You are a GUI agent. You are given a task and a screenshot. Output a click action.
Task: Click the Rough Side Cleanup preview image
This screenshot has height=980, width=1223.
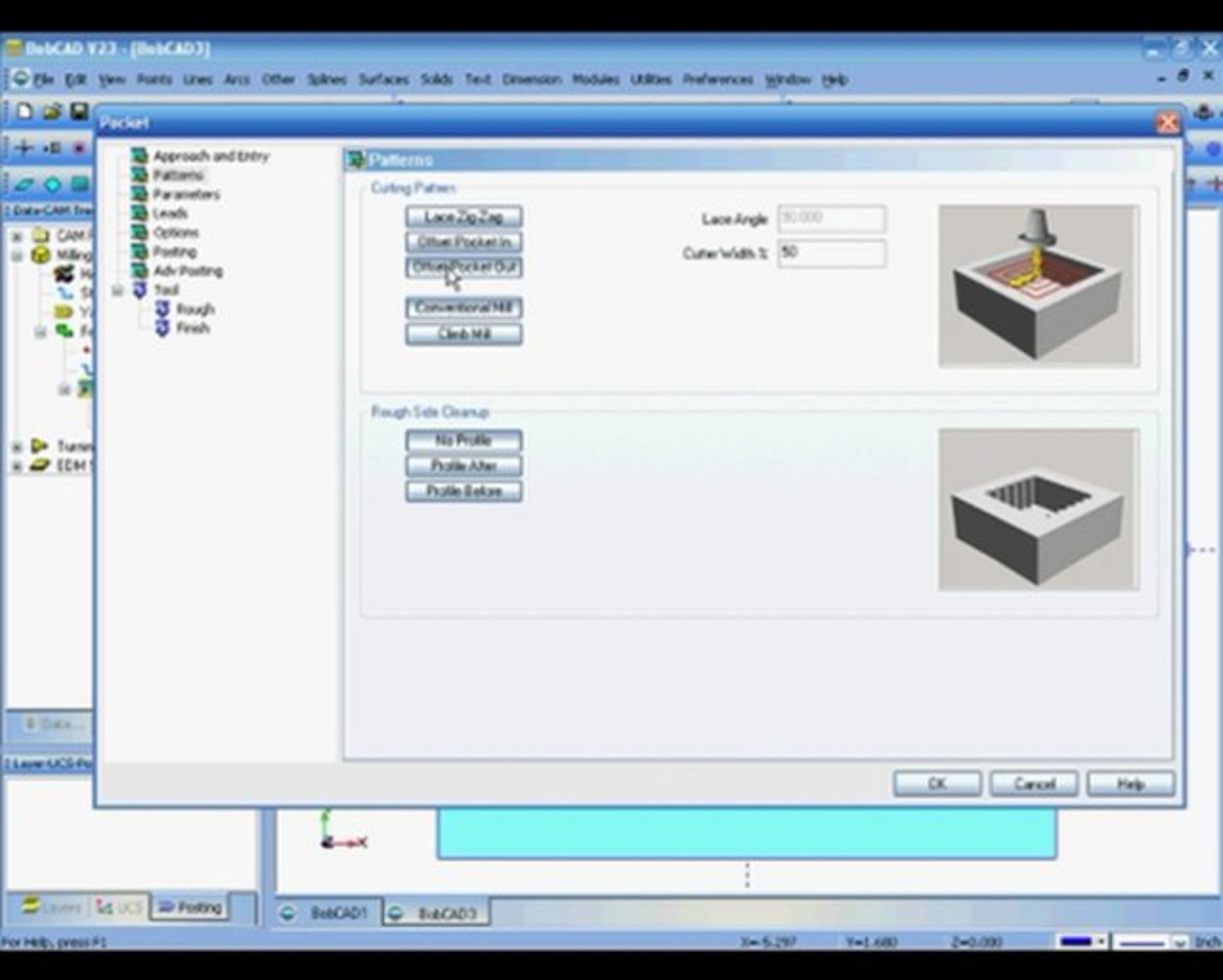coord(1038,509)
